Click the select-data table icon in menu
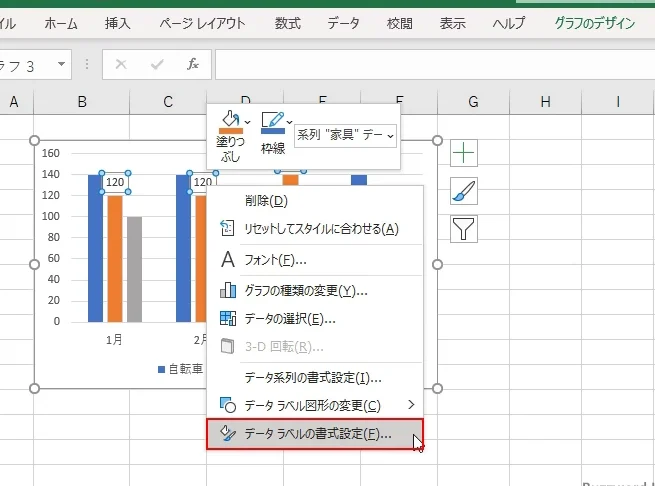 (x=228, y=318)
